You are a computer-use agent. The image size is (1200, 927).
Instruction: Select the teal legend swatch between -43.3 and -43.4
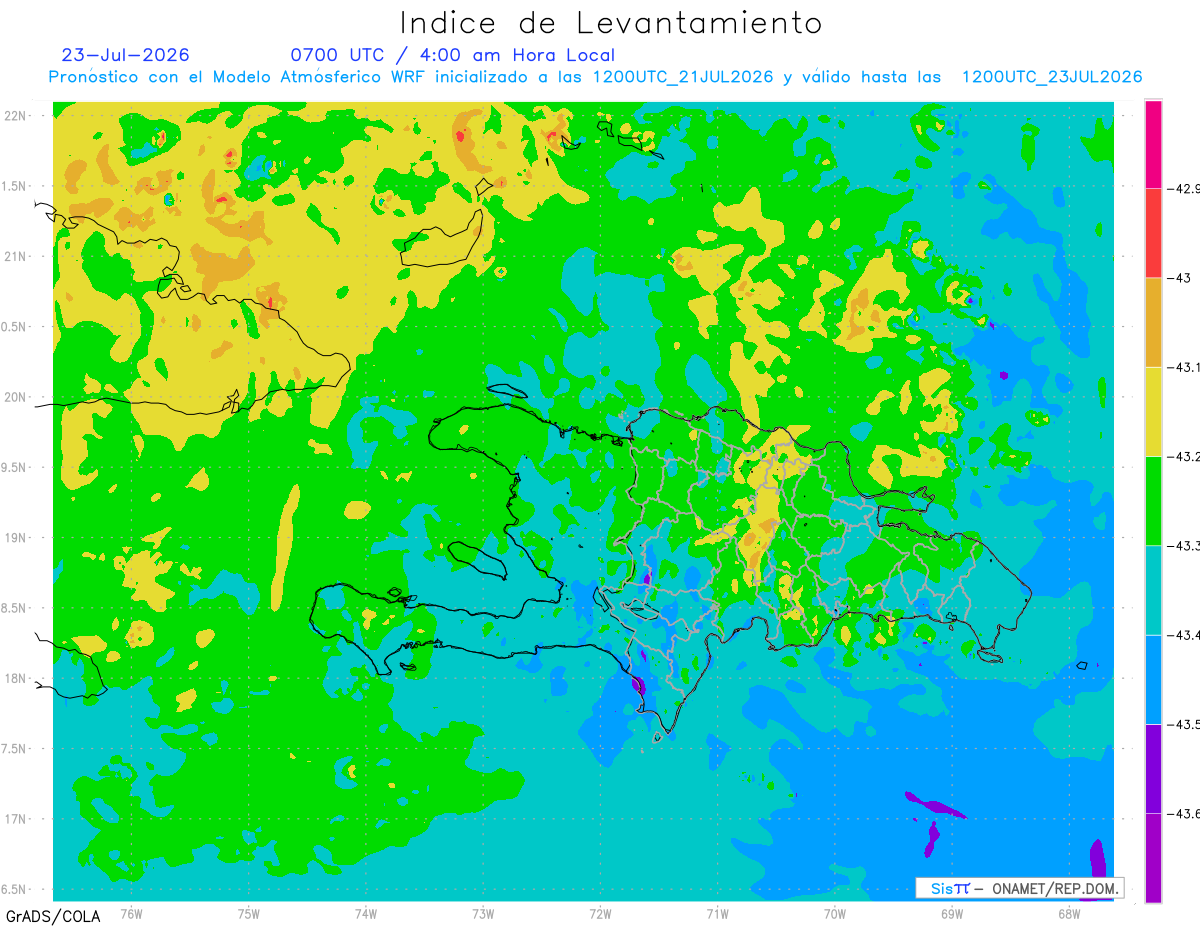tap(1153, 590)
